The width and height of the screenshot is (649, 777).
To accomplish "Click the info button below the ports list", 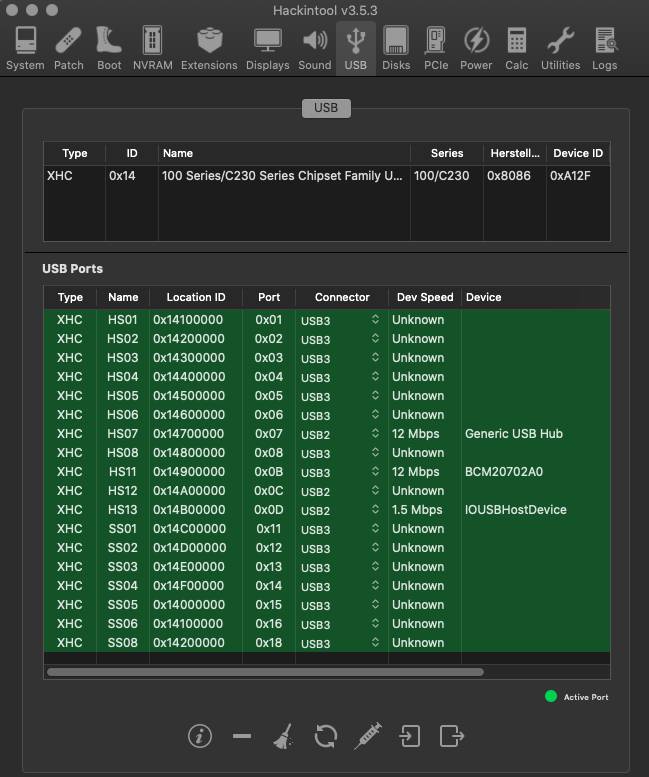I will pos(200,736).
